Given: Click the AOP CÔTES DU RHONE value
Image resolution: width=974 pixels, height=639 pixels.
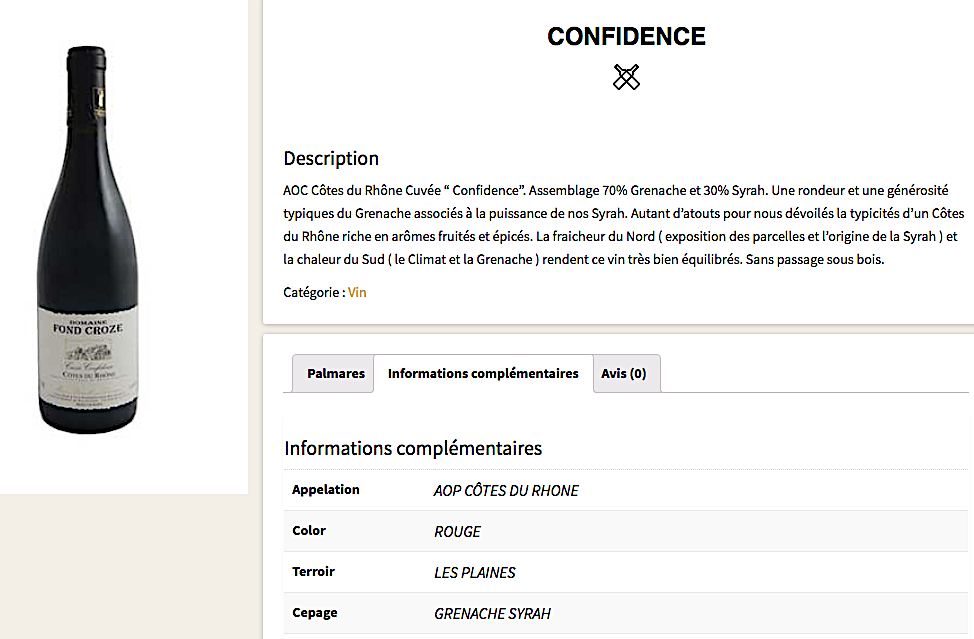Looking at the screenshot, I should (506, 490).
